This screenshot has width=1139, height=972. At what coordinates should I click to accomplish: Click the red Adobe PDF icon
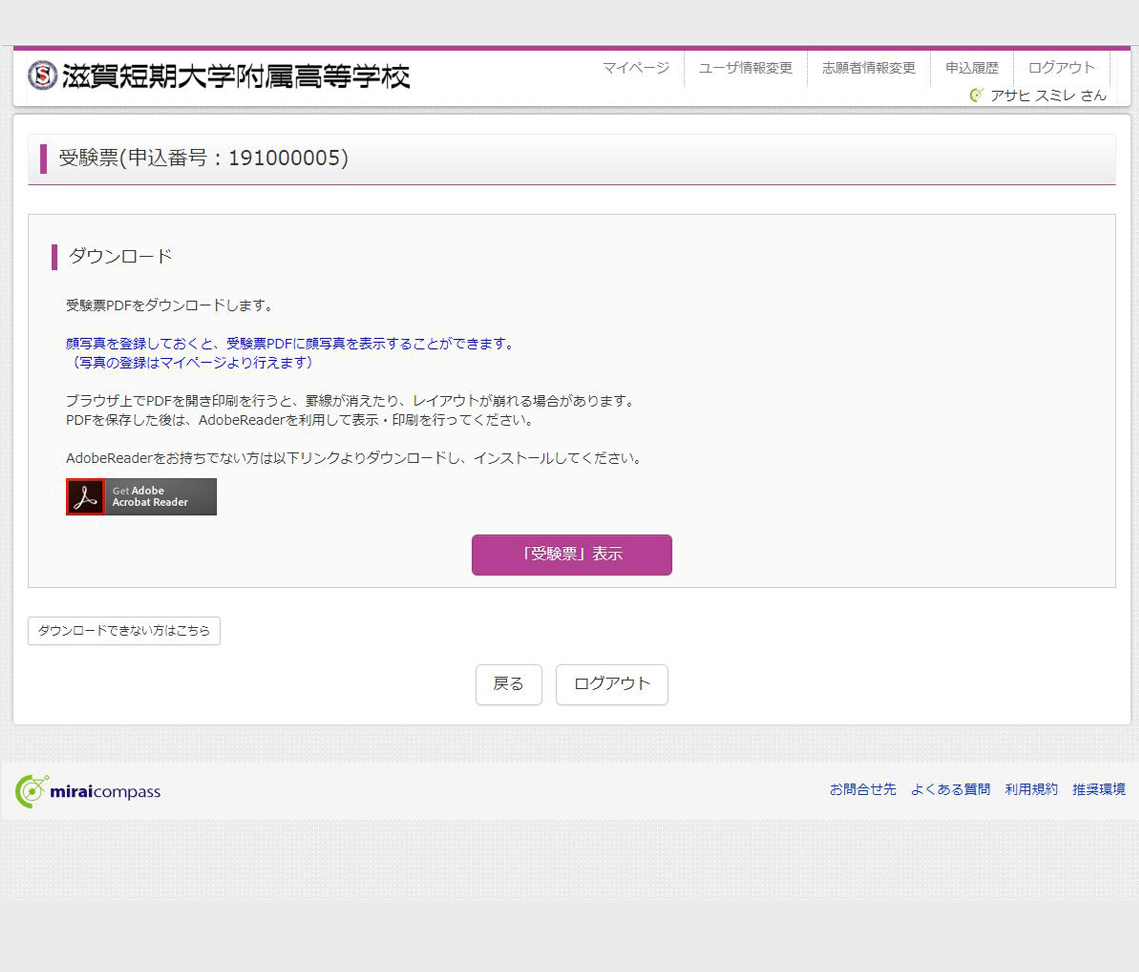point(85,497)
